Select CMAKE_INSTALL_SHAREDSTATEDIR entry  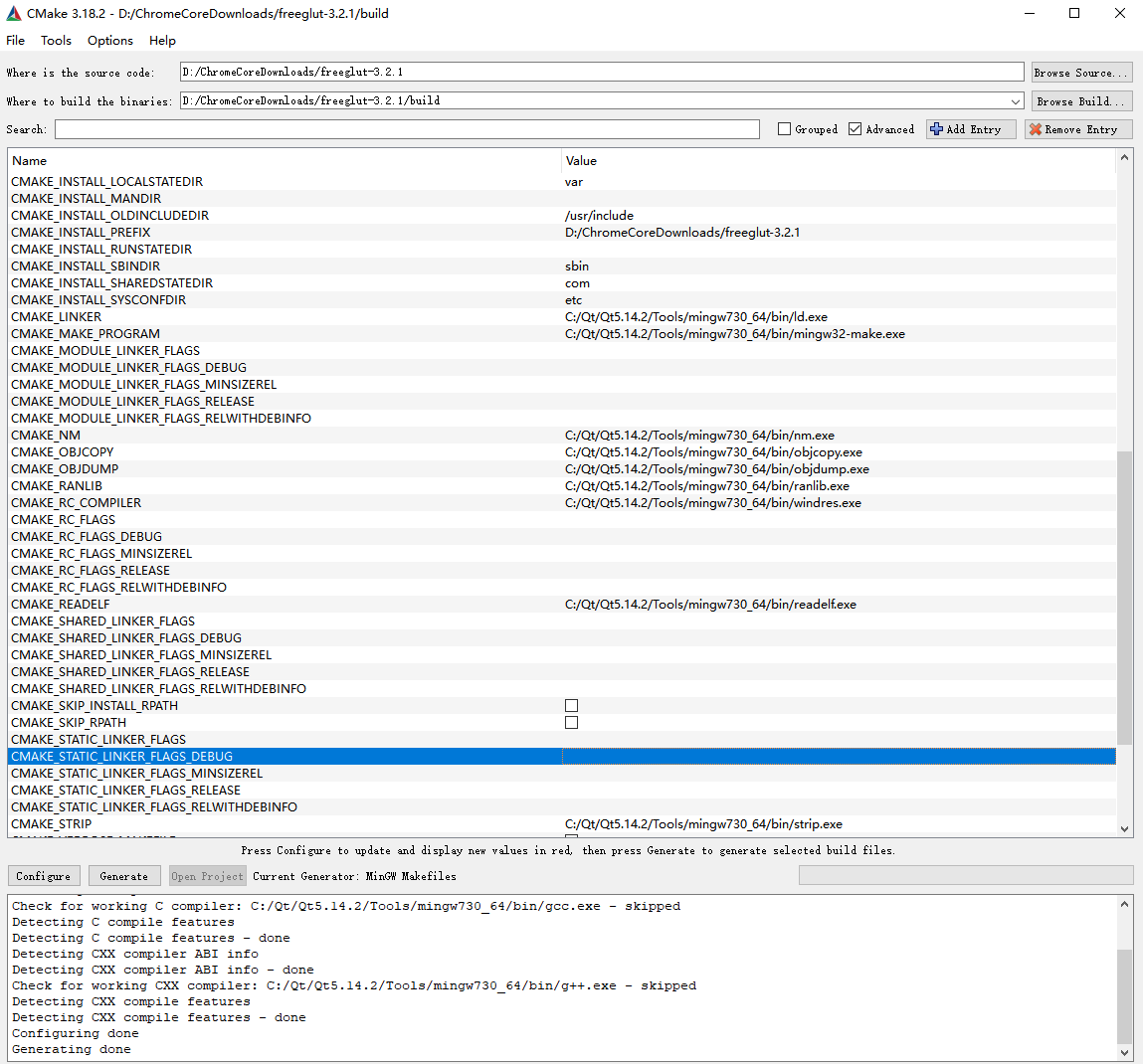point(561,282)
